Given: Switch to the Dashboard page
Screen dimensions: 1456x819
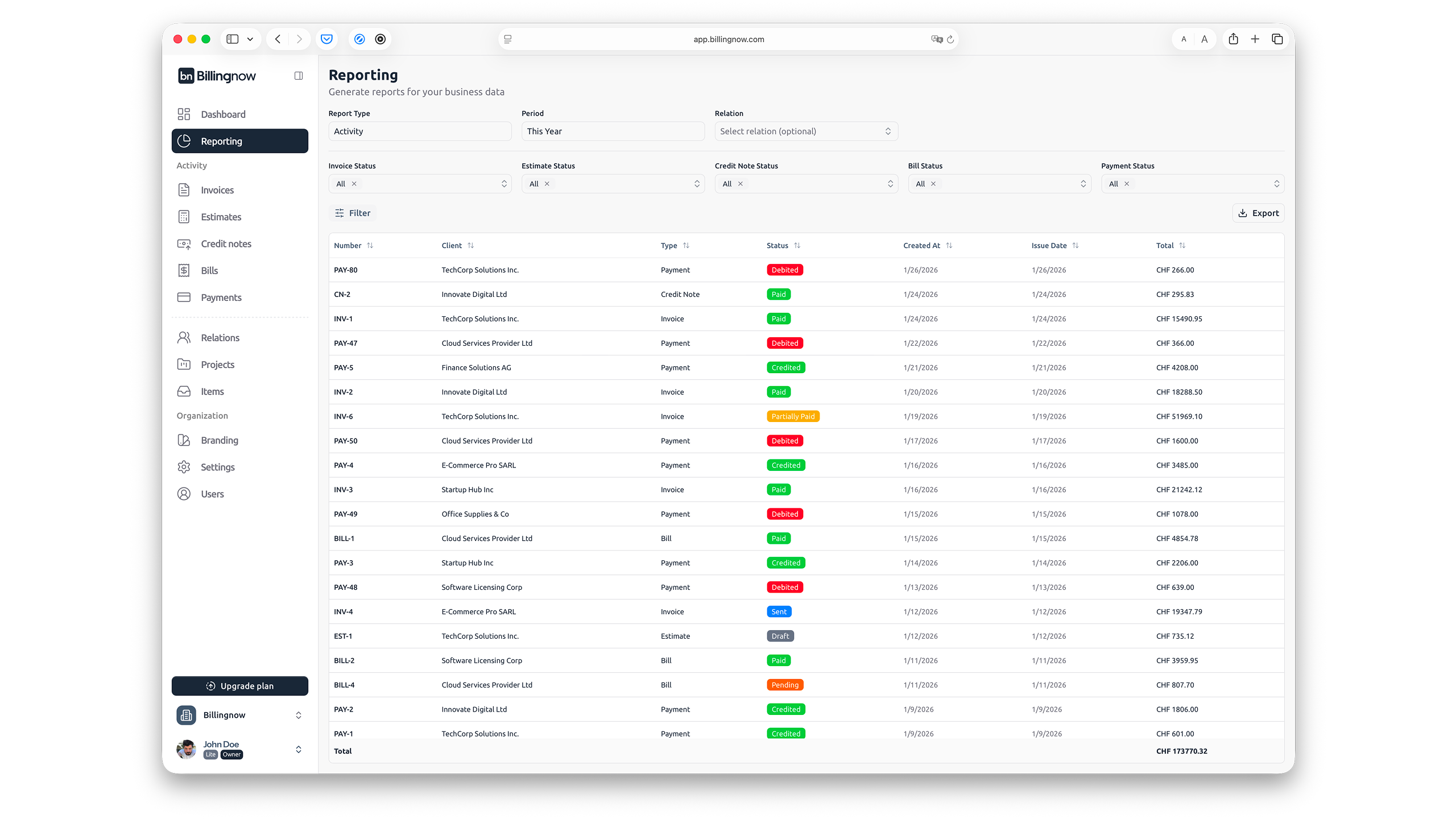Looking at the screenshot, I should [223, 114].
